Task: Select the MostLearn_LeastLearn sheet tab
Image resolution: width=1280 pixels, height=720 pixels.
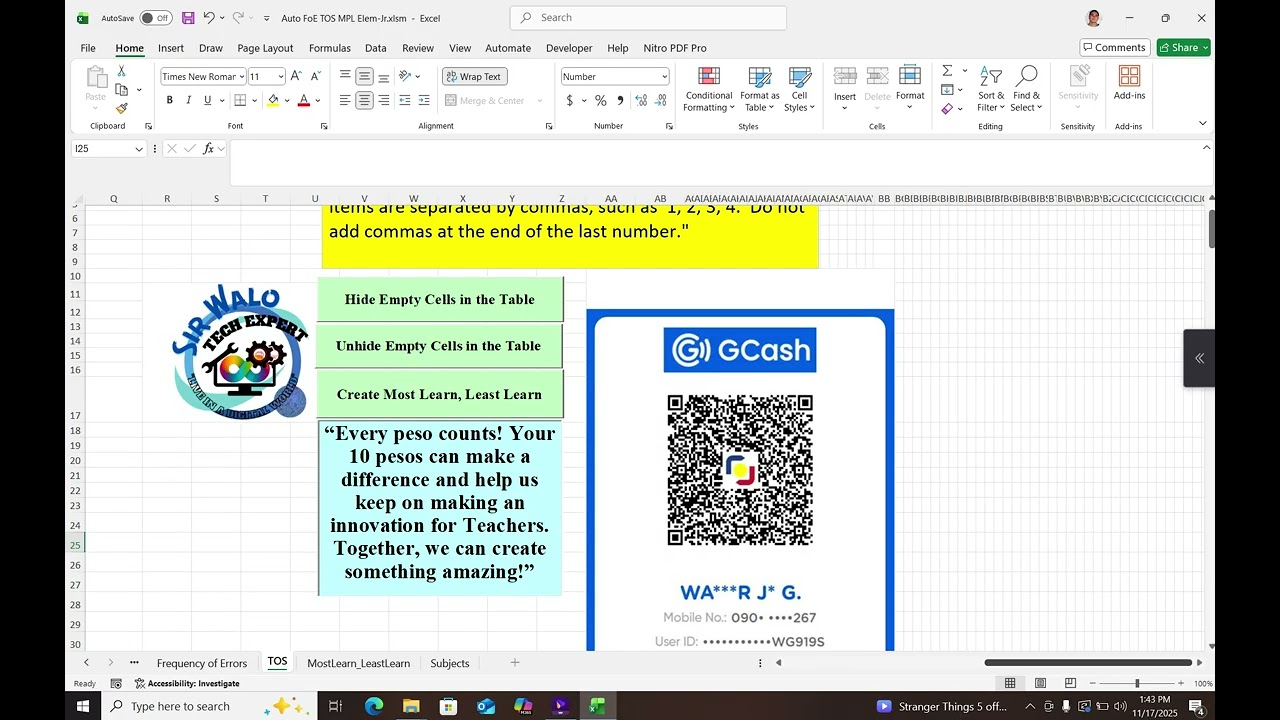Action: (x=358, y=663)
